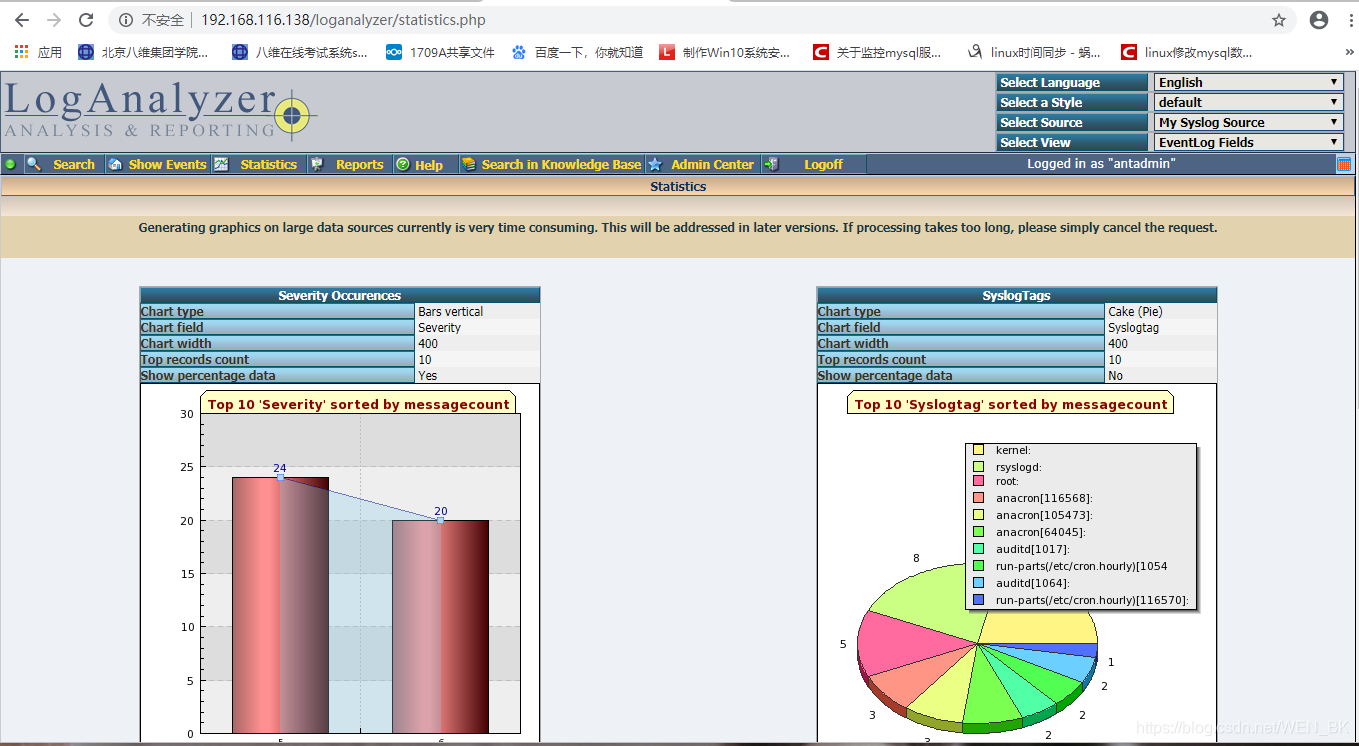Click the 'anacron[116568]:' legend entry
Screen dimensions: 1359x746
point(1044,498)
